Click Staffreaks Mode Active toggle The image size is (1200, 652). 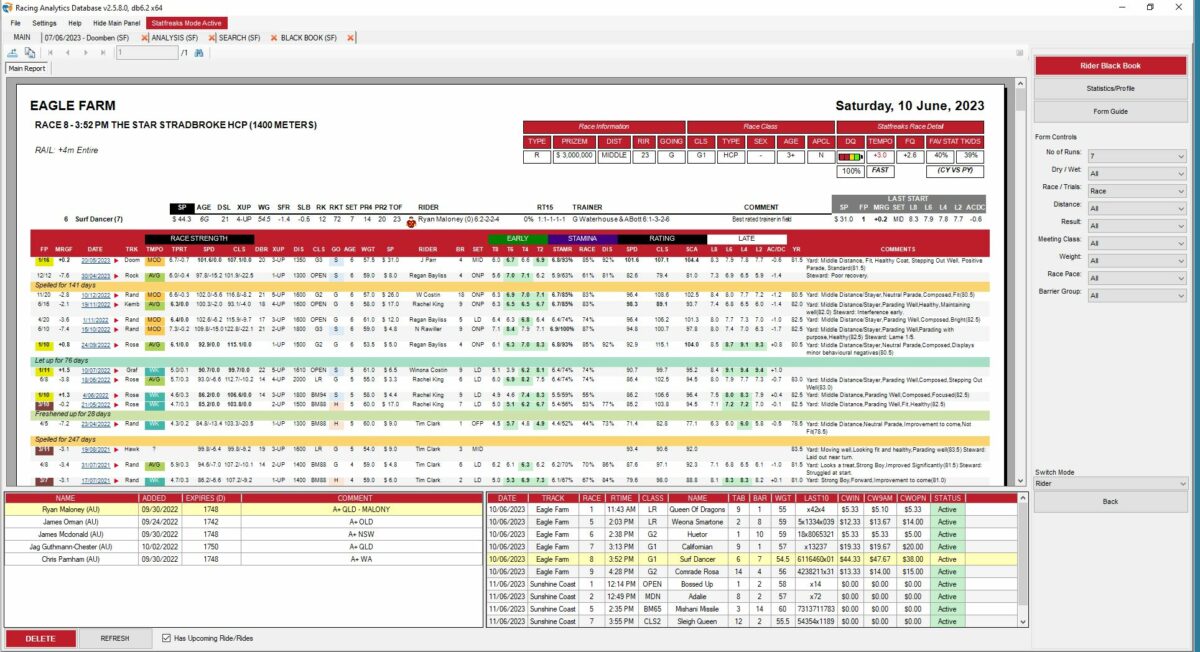click(188, 21)
